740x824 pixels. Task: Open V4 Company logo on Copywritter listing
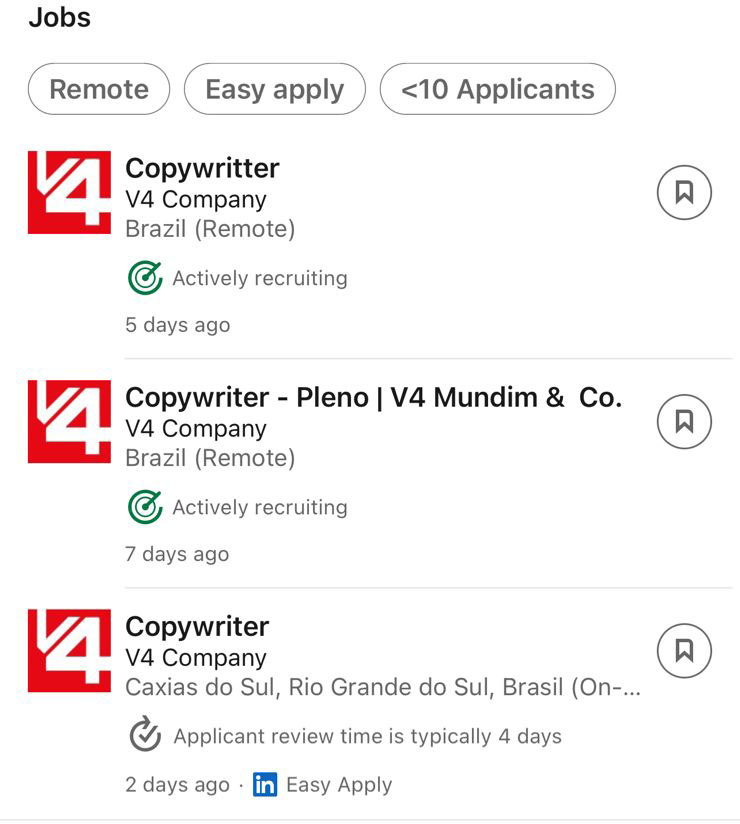[69, 192]
